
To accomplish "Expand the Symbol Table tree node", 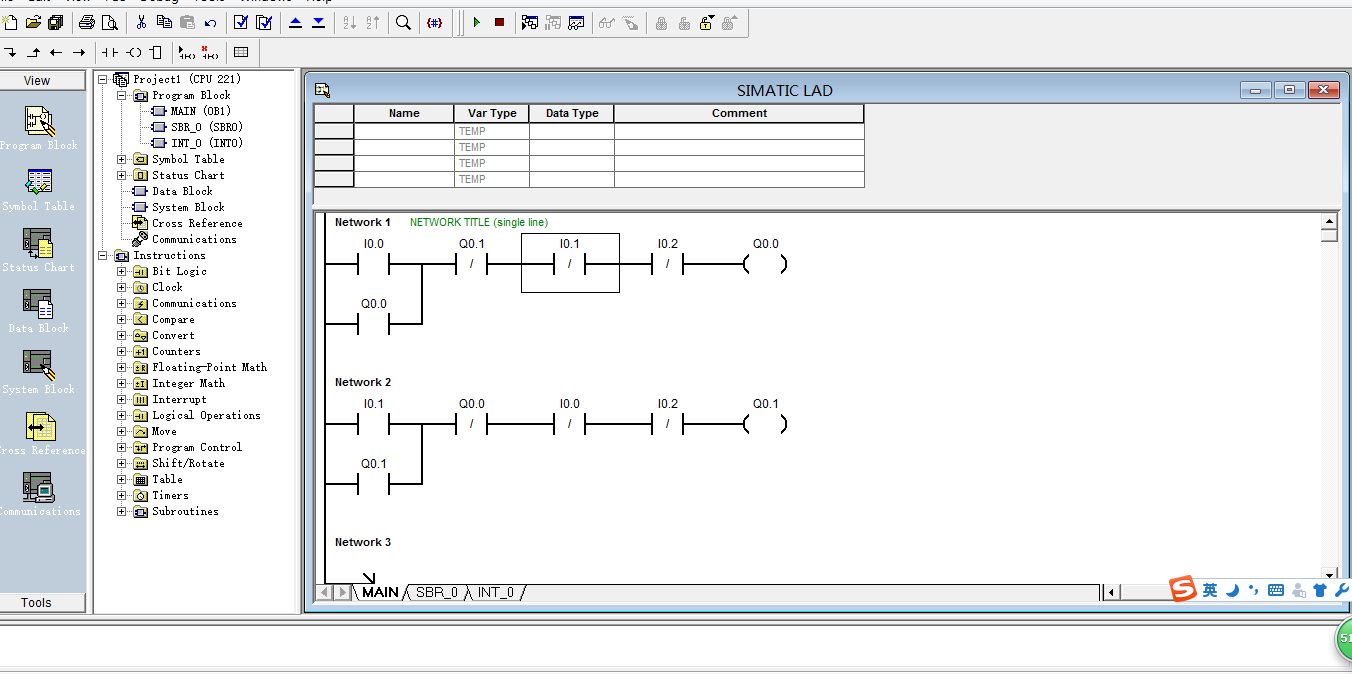I will point(122,159).
